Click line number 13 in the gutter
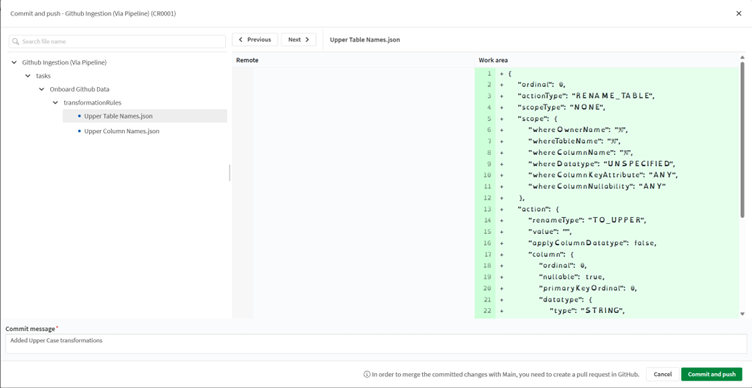The height and width of the screenshot is (388, 752). 488,209
